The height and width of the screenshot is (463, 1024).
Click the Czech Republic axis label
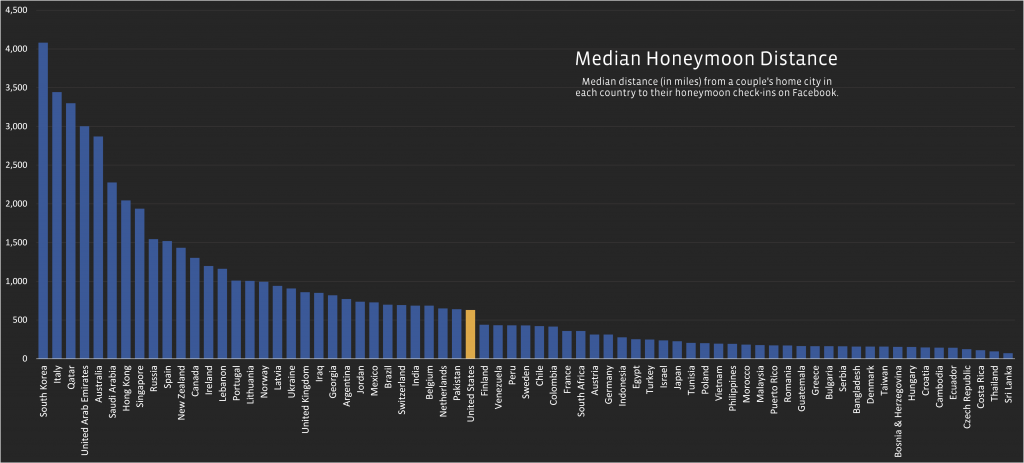click(967, 392)
